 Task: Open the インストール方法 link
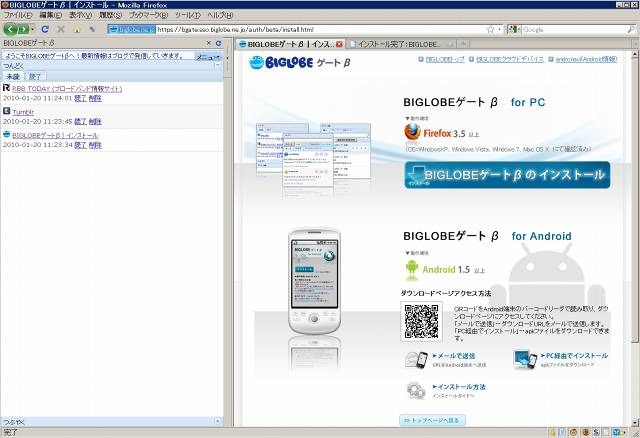tap(459, 387)
